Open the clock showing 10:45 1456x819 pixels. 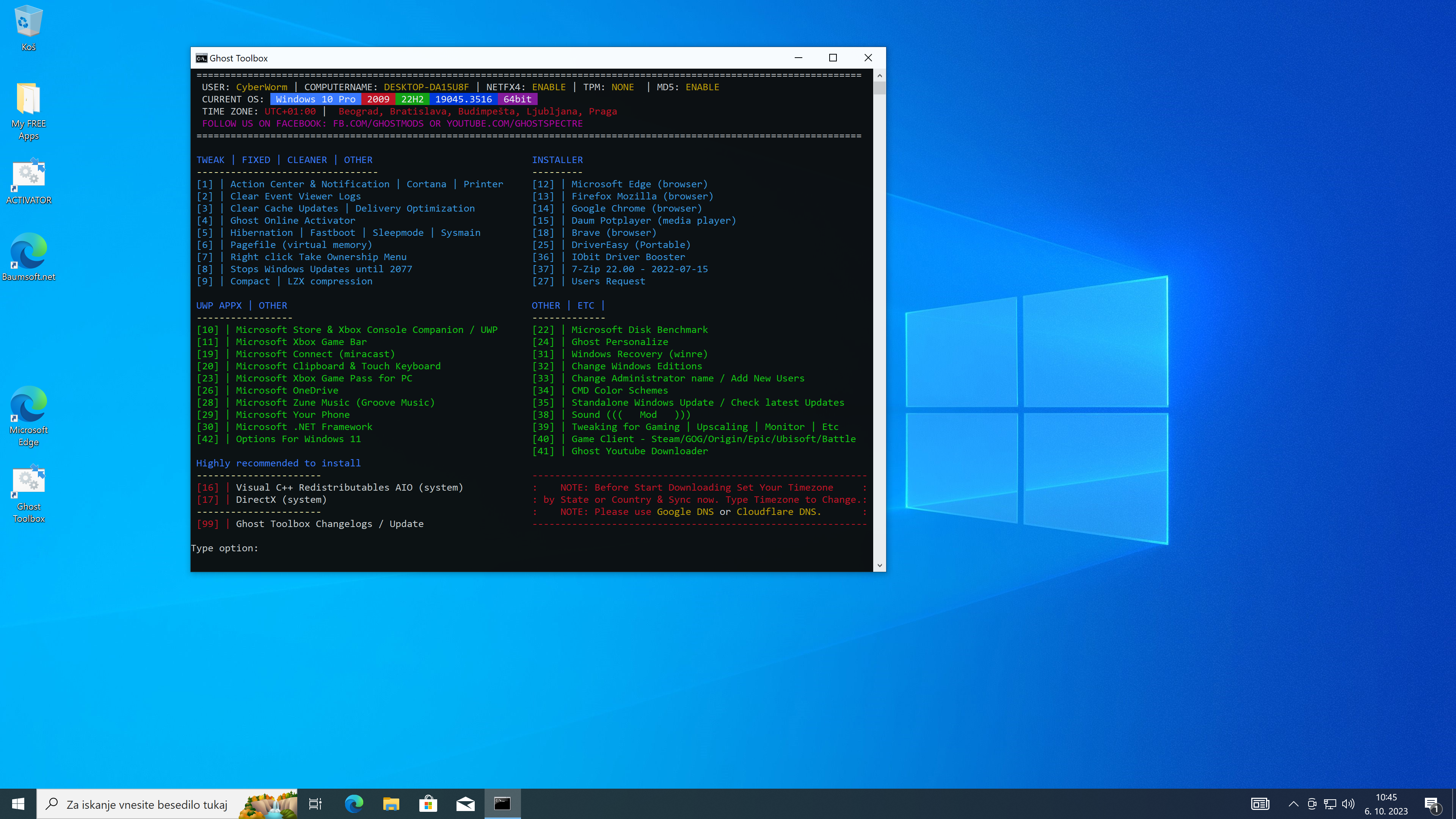coord(1386,804)
